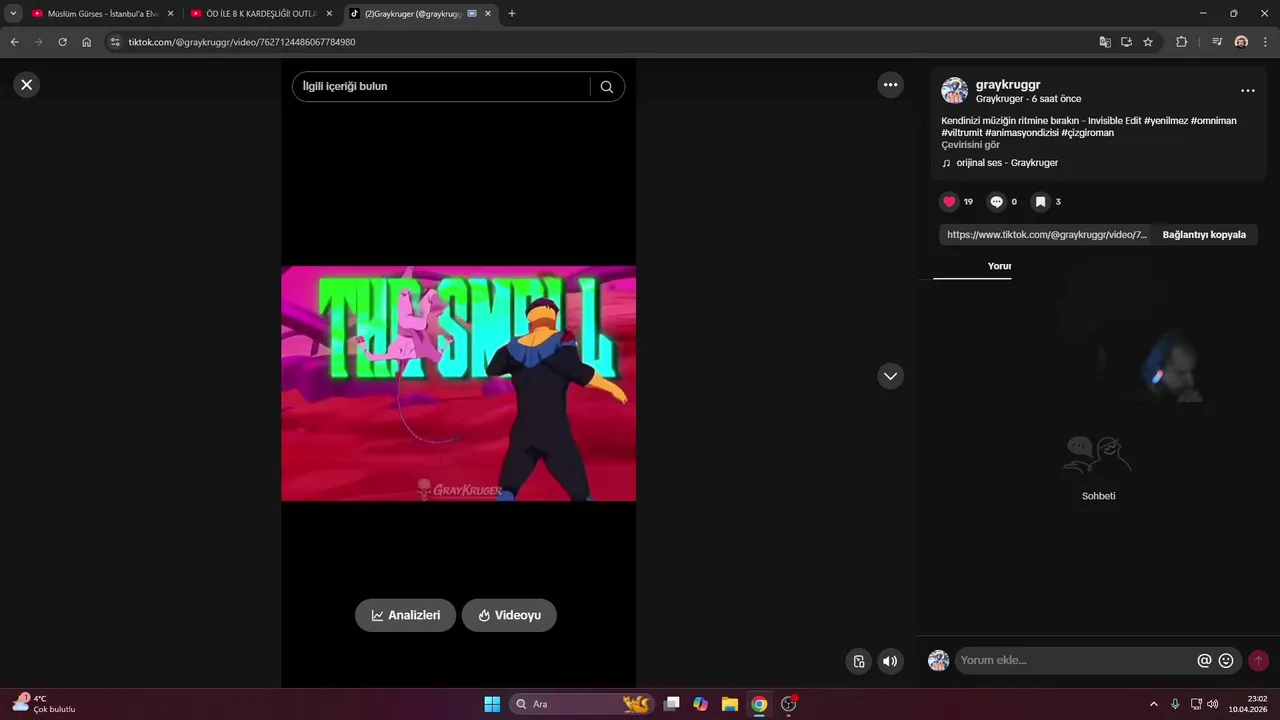
Task: Launch Copilot from taskbar
Action: [700, 704]
